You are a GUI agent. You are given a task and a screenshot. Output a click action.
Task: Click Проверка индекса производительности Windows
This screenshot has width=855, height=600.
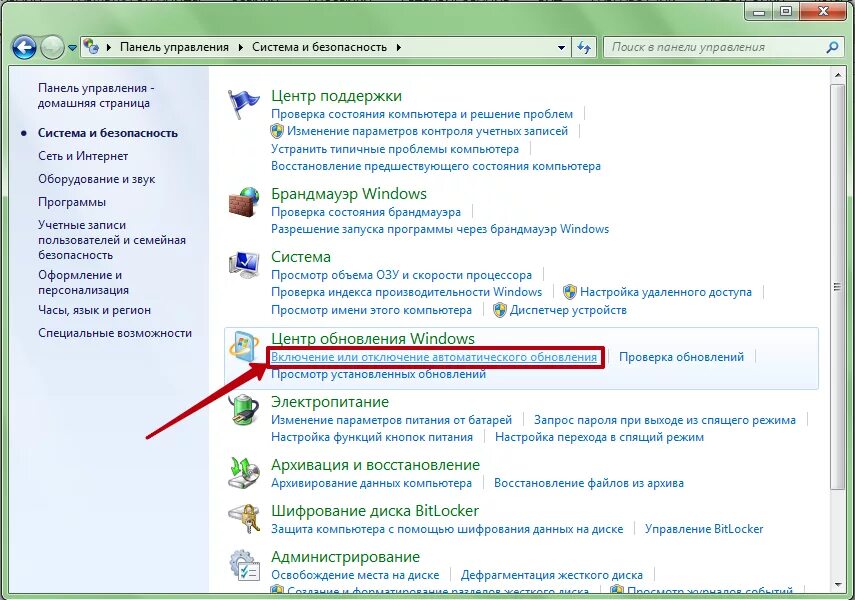(x=406, y=292)
